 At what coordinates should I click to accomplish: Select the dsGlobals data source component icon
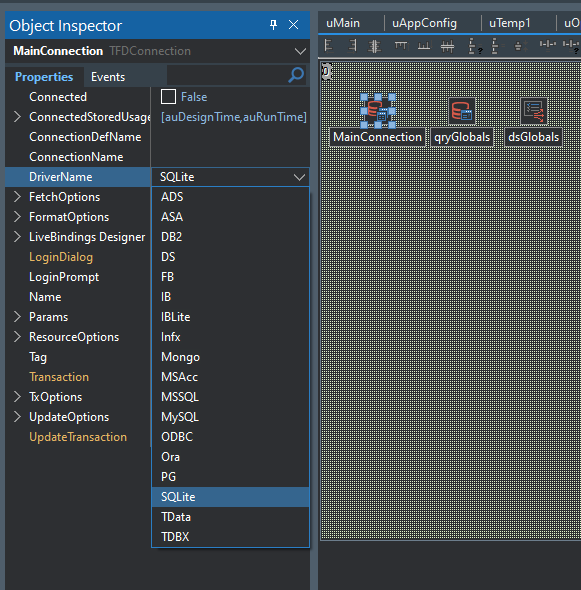534,111
